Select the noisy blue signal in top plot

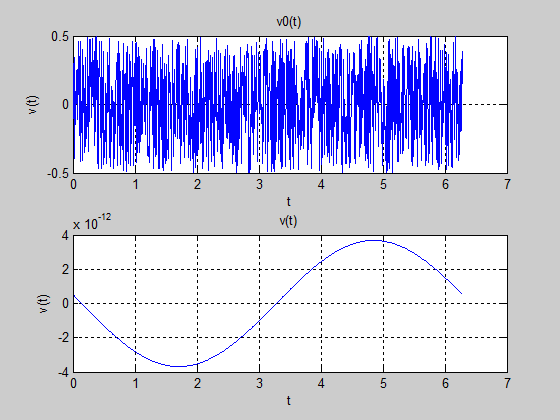coord(268,105)
